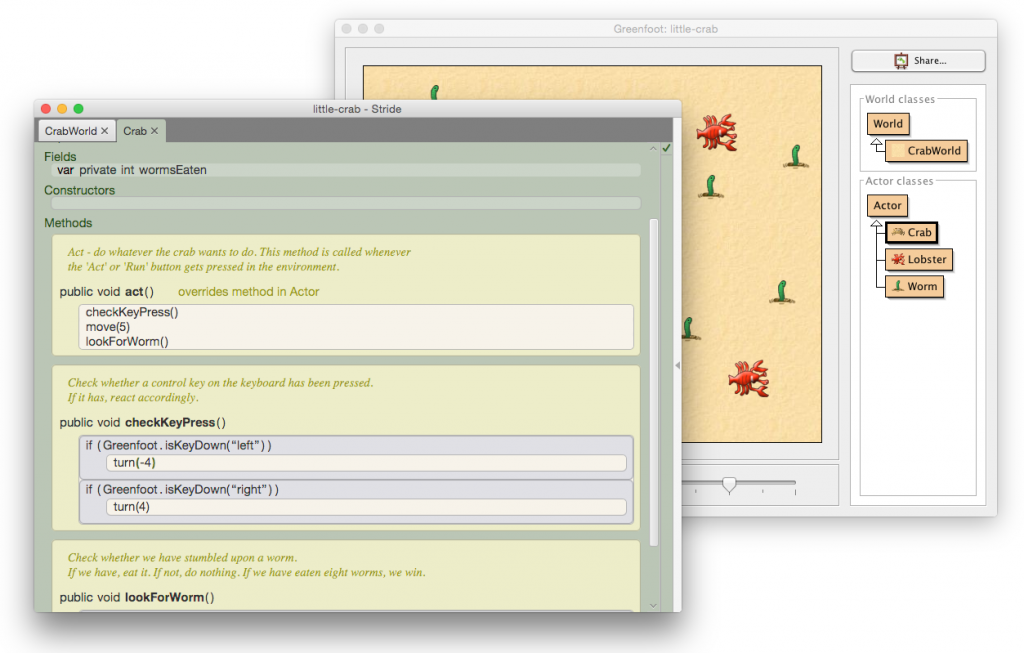Click the World class box

point(888,123)
